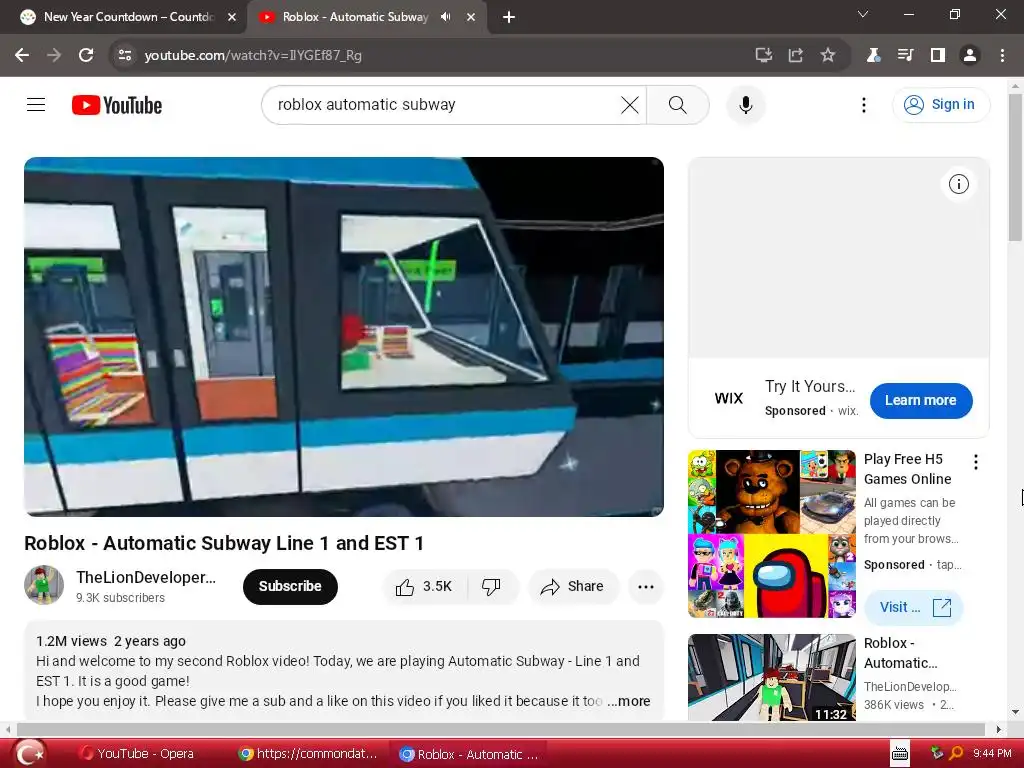Open the on-screen keyboard tray icon
Screen dimensions: 1024x768
point(900,754)
